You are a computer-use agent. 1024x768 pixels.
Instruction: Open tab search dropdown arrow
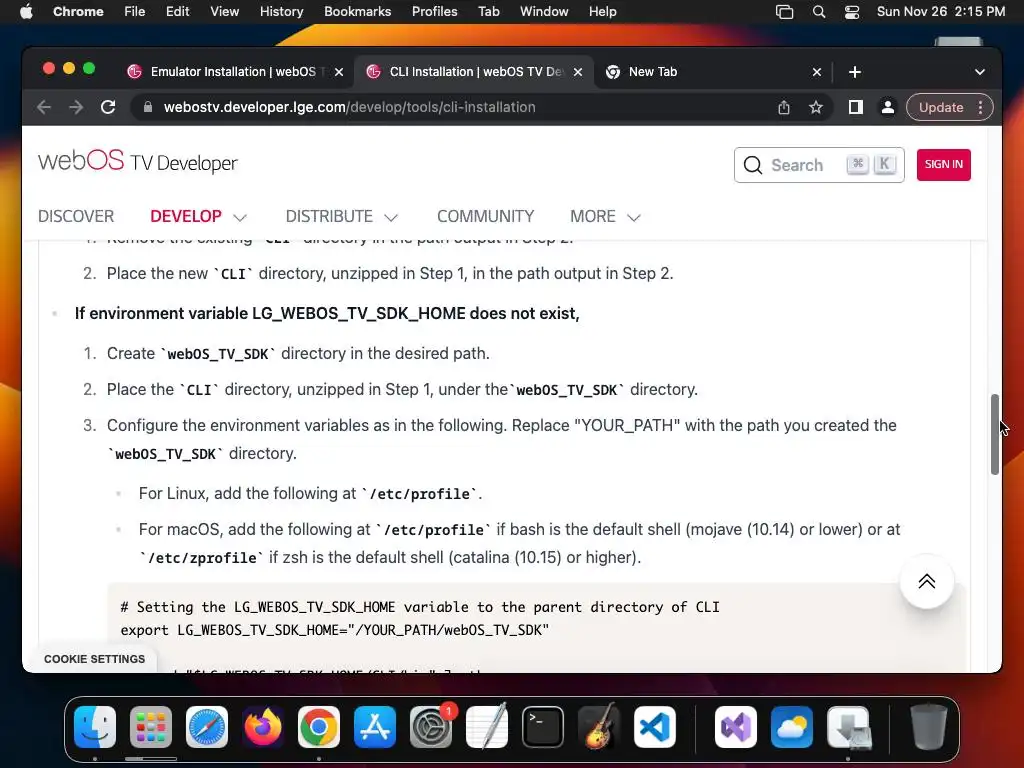[980, 72]
